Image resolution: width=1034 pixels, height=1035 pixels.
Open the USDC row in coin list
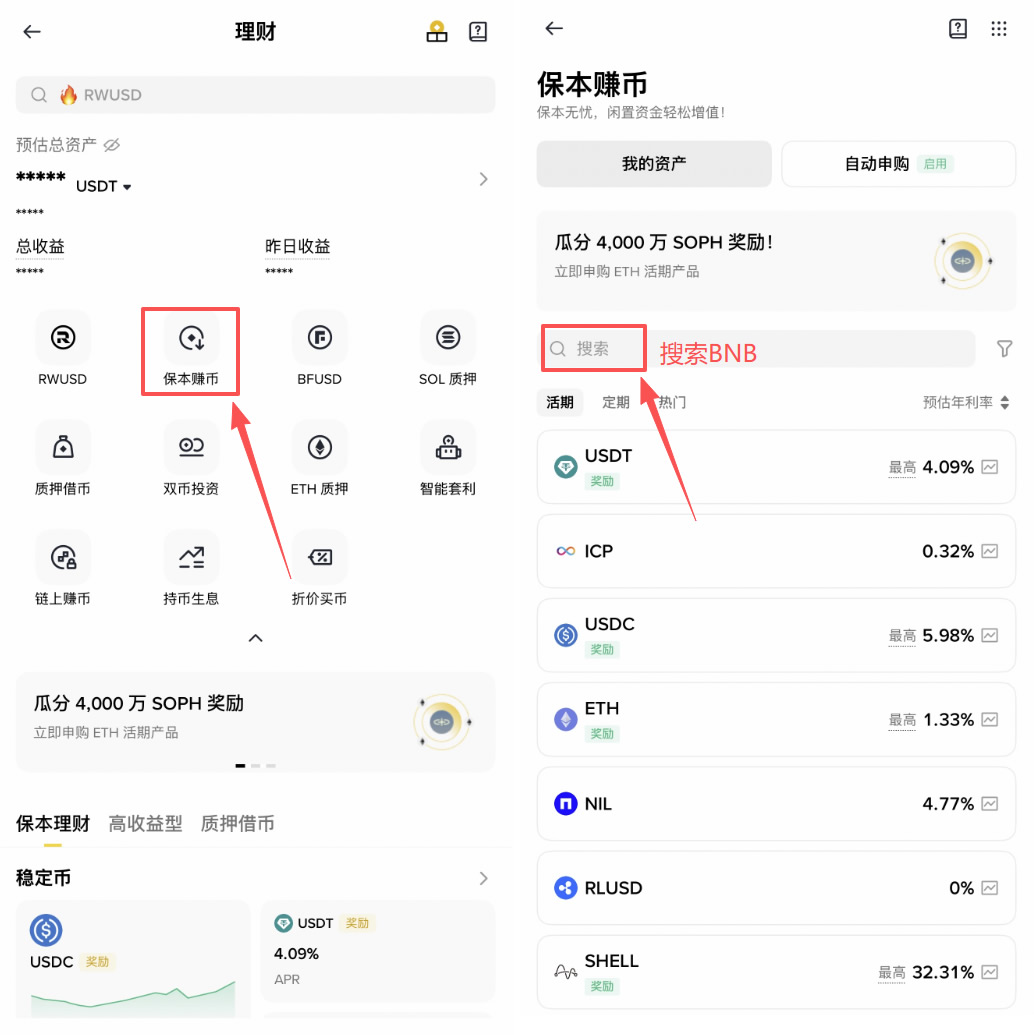pyautogui.click(x=776, y=636)
